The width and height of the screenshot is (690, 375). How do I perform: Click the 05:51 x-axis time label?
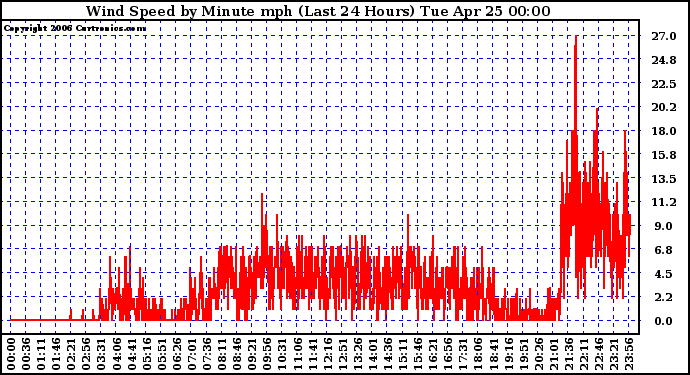click(x=161, y=354)
